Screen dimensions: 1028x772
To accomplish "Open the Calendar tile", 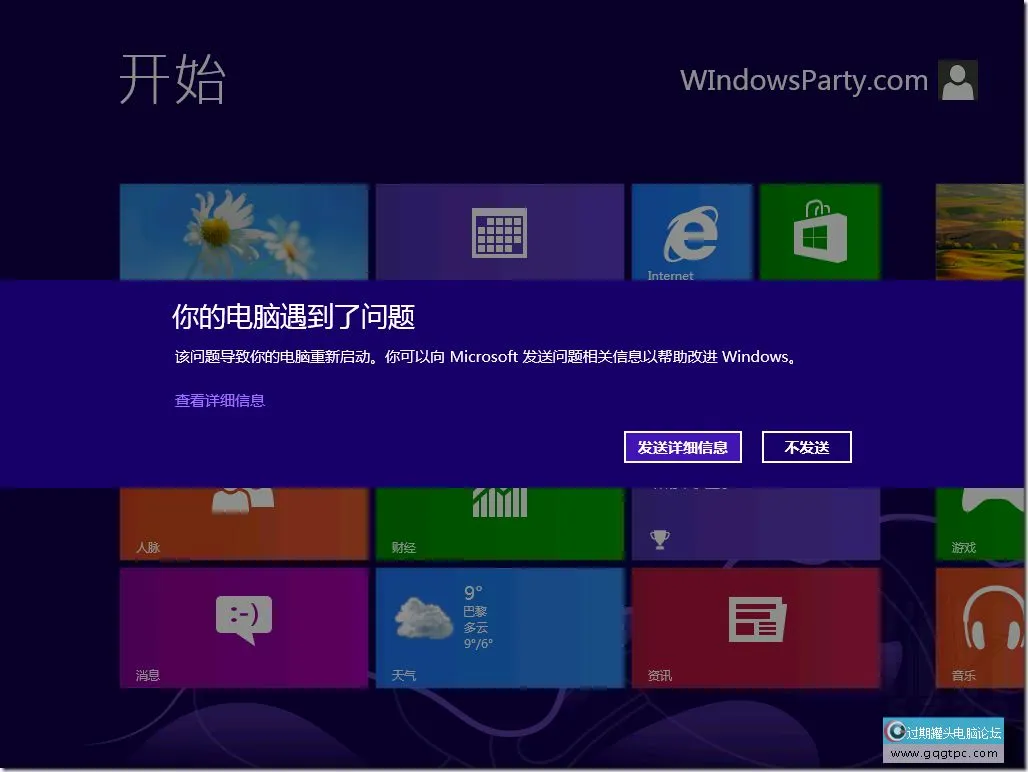I will click(x=499, y=233).
